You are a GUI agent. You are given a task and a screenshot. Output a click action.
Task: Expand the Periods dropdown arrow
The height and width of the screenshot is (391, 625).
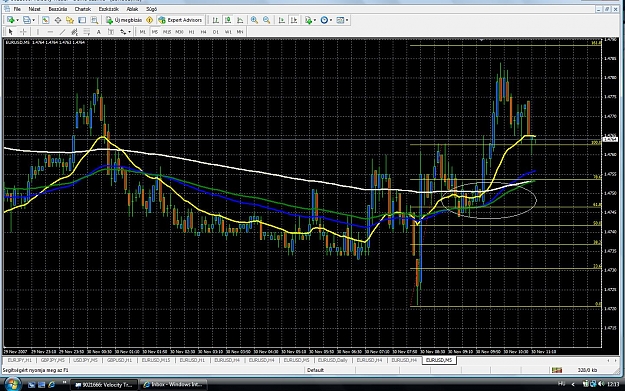coord(331,20)
